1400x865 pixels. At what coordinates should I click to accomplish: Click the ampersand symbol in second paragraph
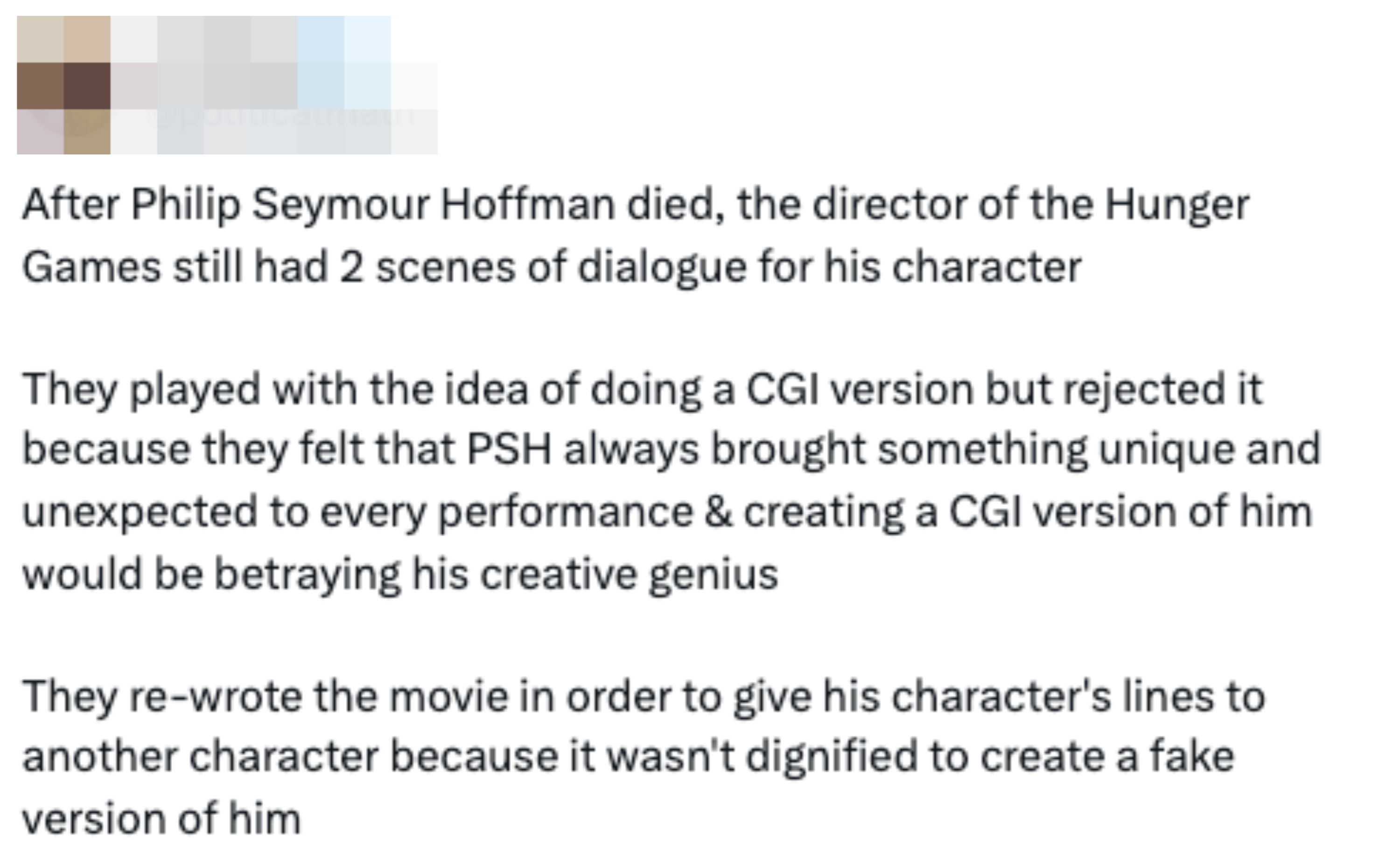point(718,511)
